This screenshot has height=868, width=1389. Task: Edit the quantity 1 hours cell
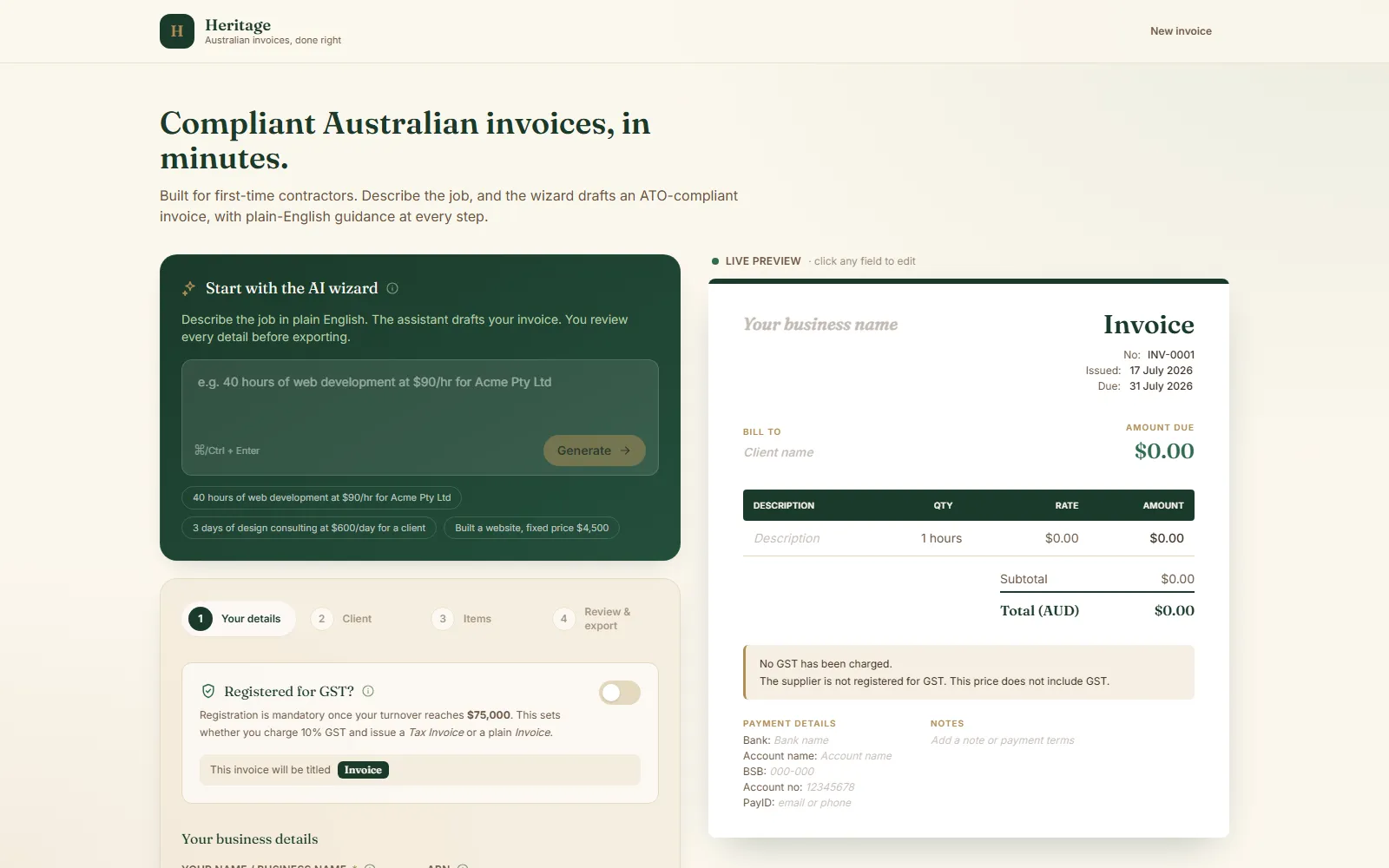click(941, 538)
